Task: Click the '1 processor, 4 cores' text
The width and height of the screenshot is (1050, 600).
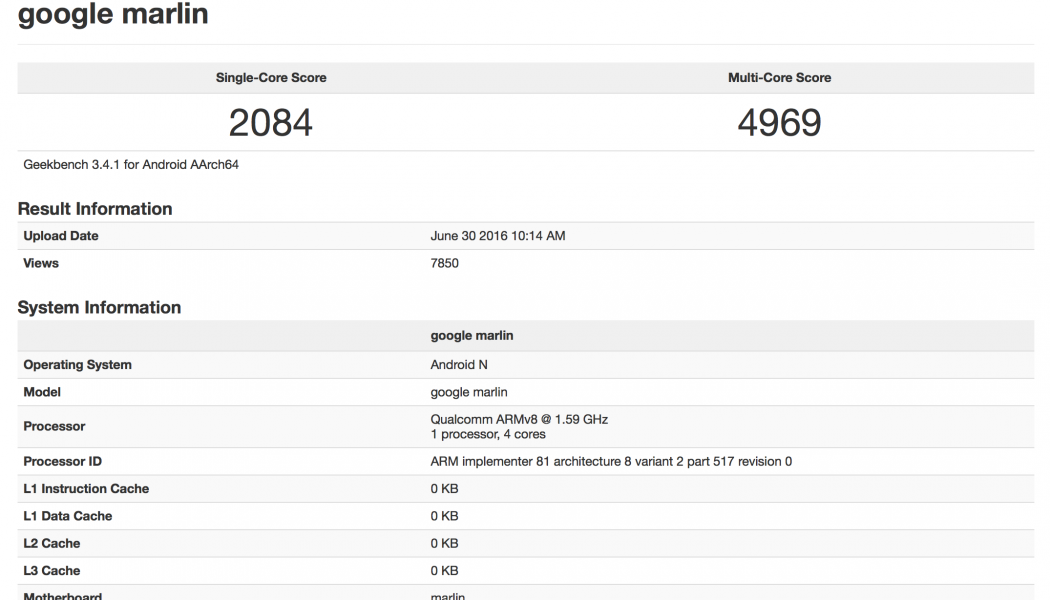Action: click(x=488, y=435)
